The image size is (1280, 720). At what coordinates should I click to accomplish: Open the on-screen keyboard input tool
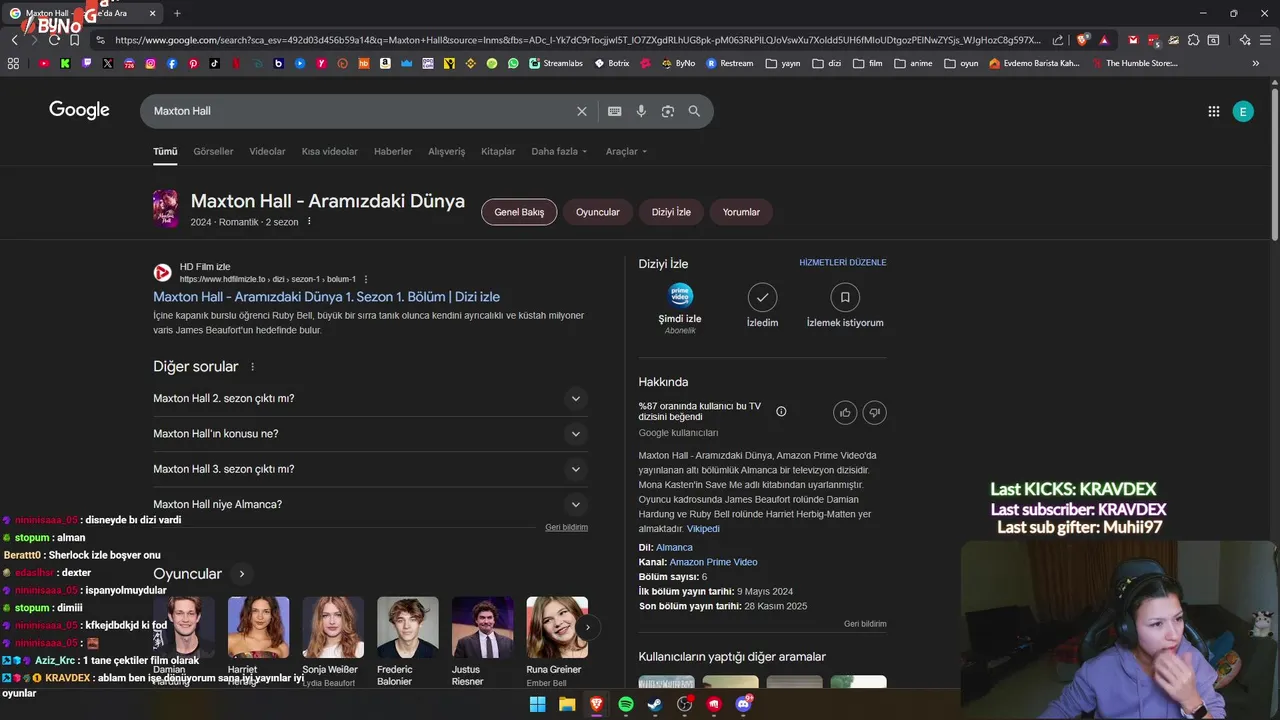(x=614, y=111)
